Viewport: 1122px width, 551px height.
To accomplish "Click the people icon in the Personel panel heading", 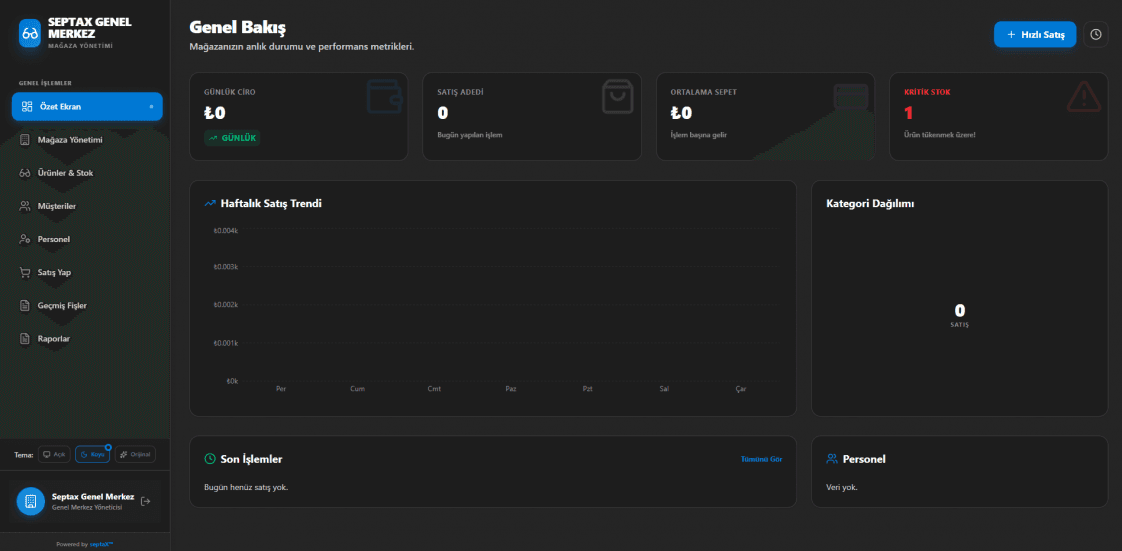I will [x=831, y=459].
